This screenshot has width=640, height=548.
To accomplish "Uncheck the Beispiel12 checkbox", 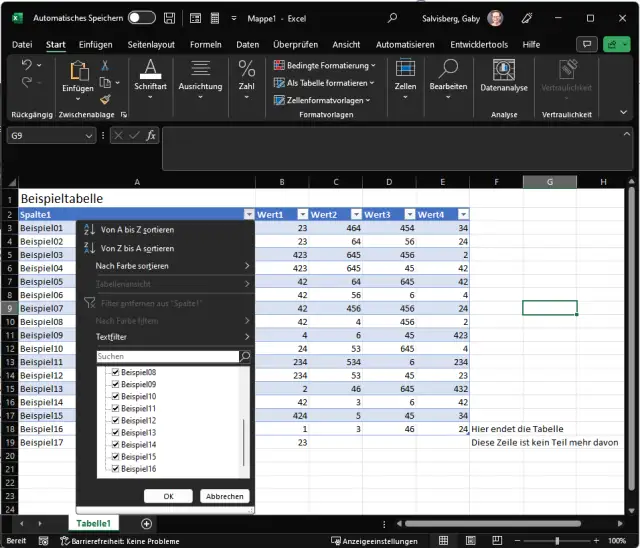I will point(116,420).
